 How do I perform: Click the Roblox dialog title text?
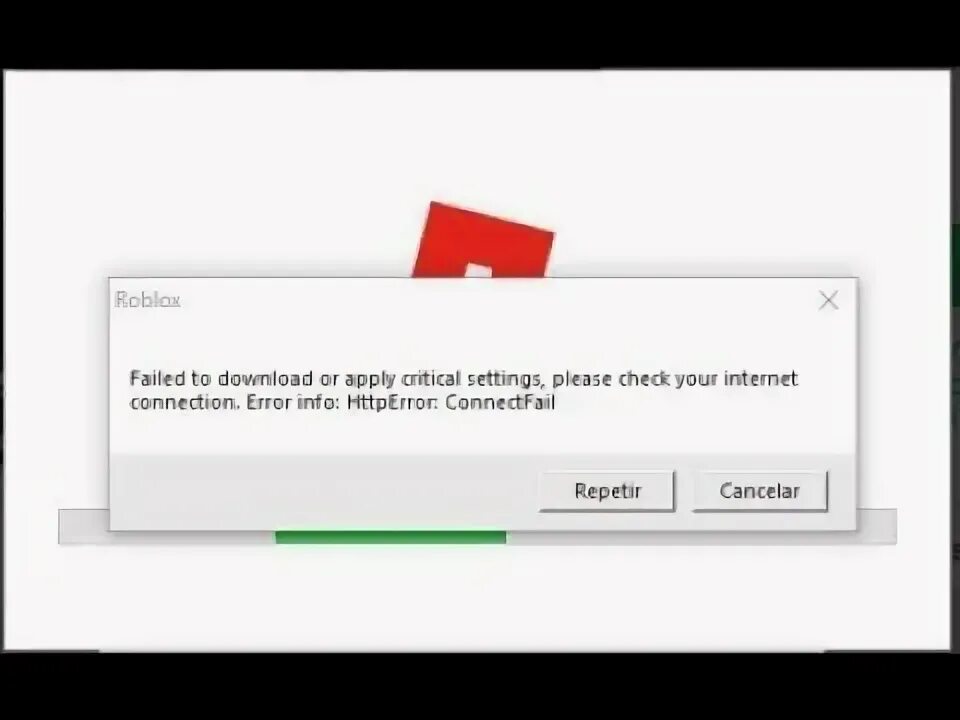point(148,300)
